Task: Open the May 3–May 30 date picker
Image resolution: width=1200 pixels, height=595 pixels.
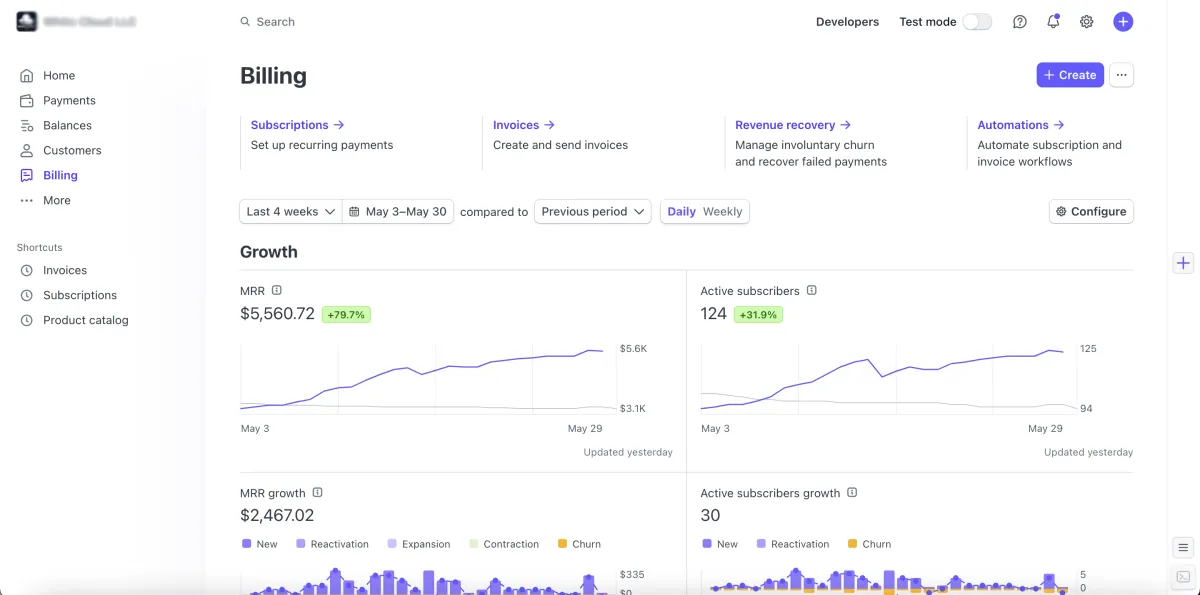Action: click(x=398, y=212)
